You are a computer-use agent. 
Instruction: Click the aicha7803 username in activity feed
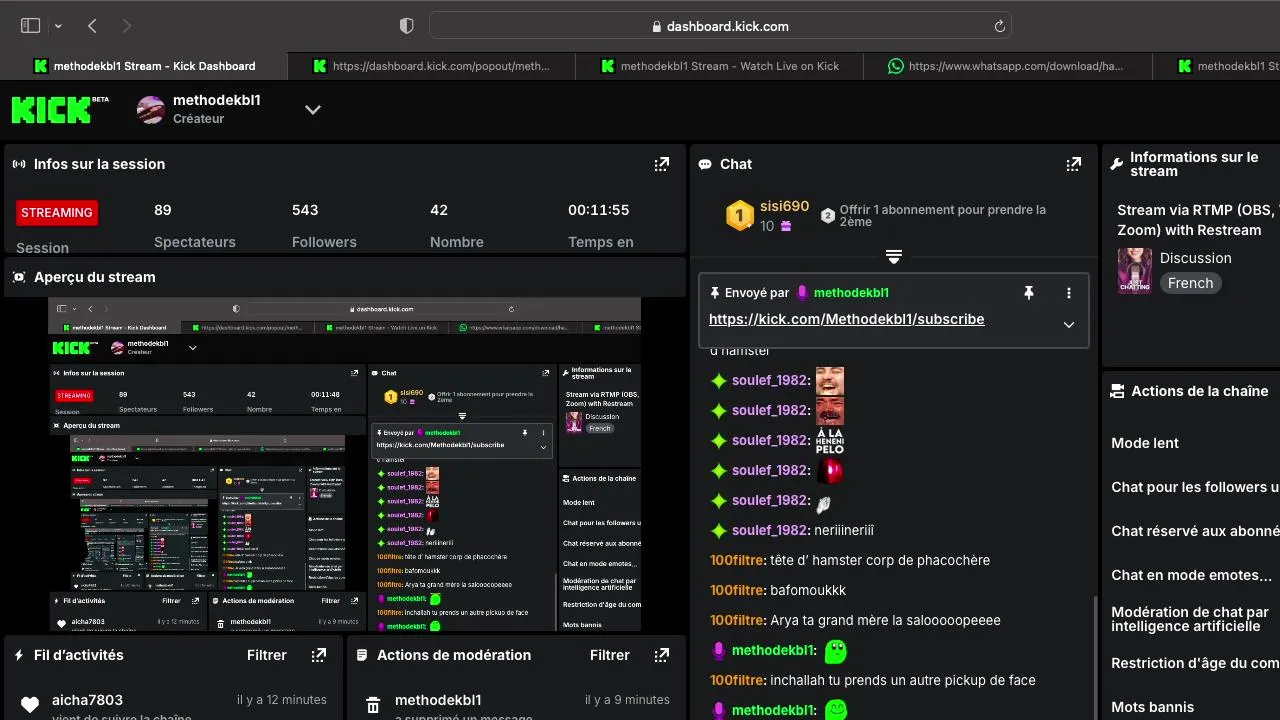point(86,700)
